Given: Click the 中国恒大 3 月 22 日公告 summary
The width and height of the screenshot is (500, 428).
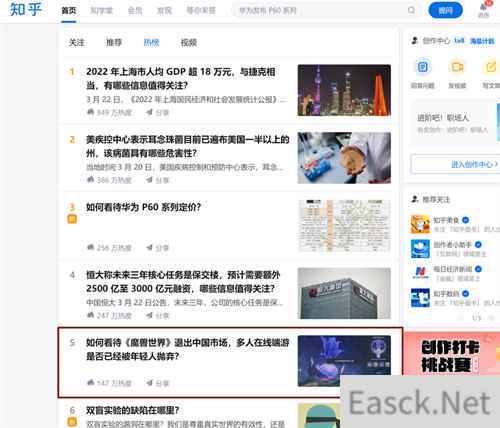Looking at the screenshot, I should (x=185, y=302).
